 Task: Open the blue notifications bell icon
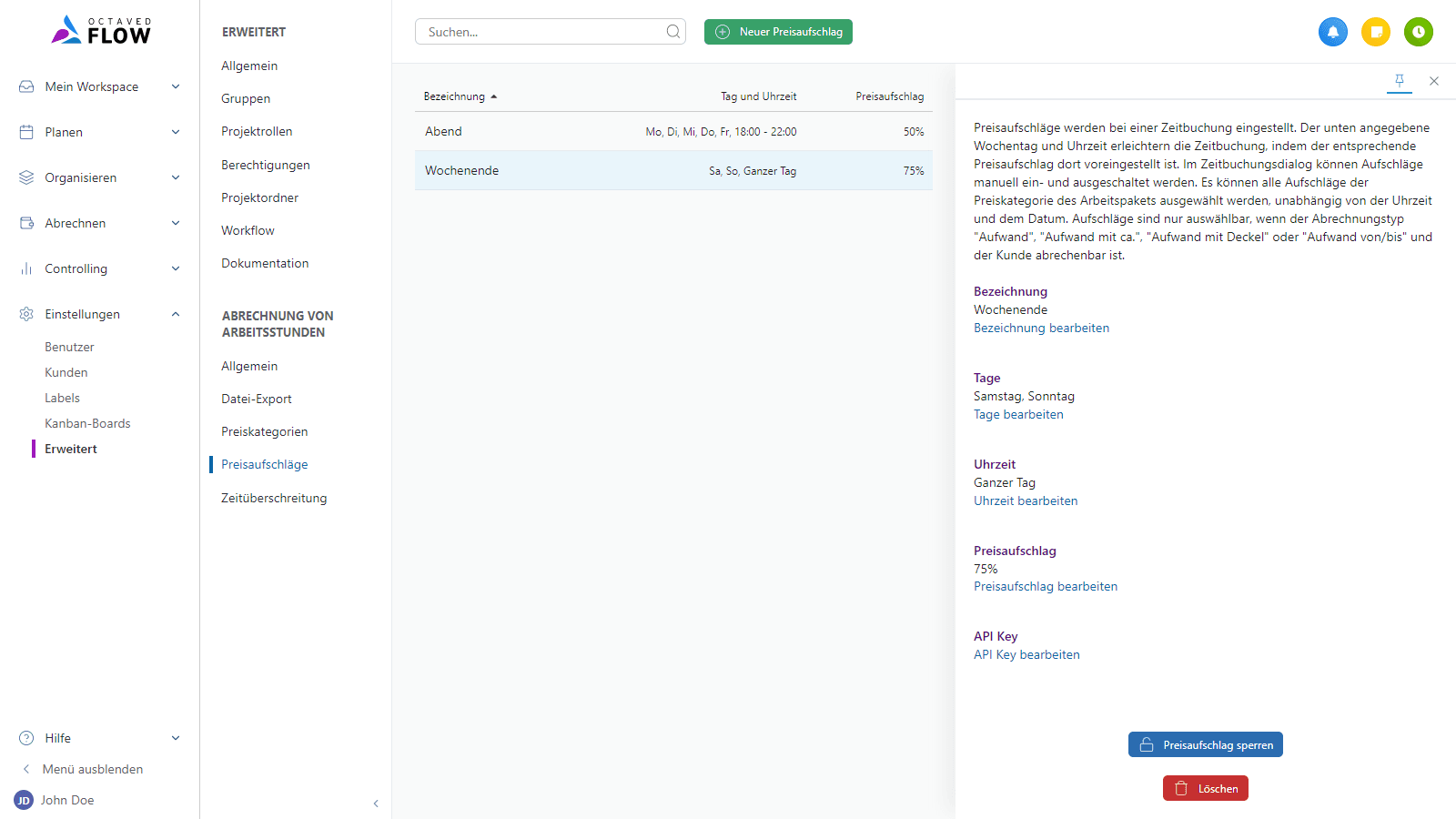pos(1332,32)
